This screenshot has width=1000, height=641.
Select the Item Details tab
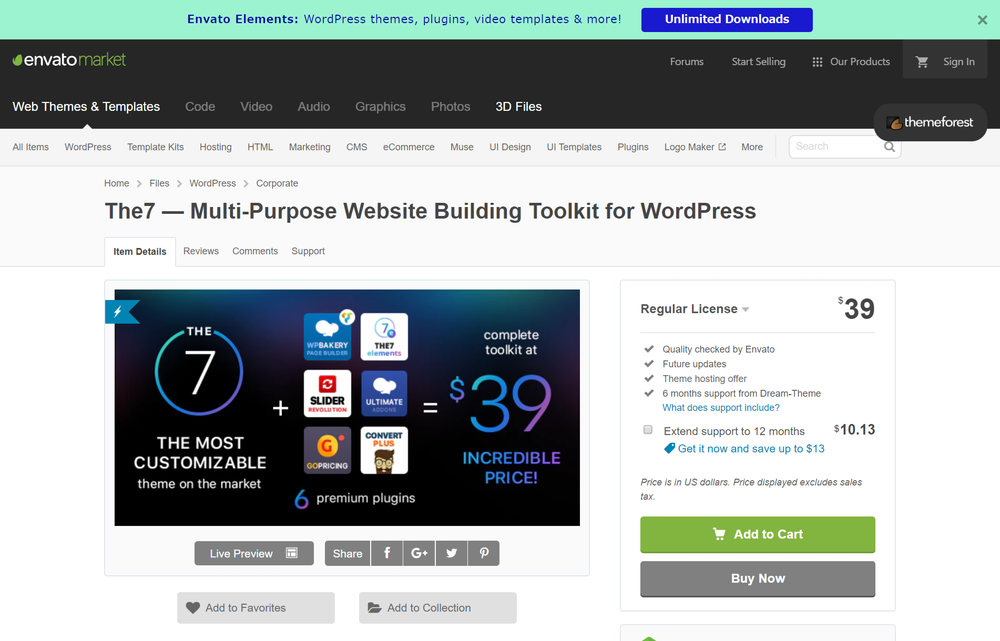(x=140, y=252)
